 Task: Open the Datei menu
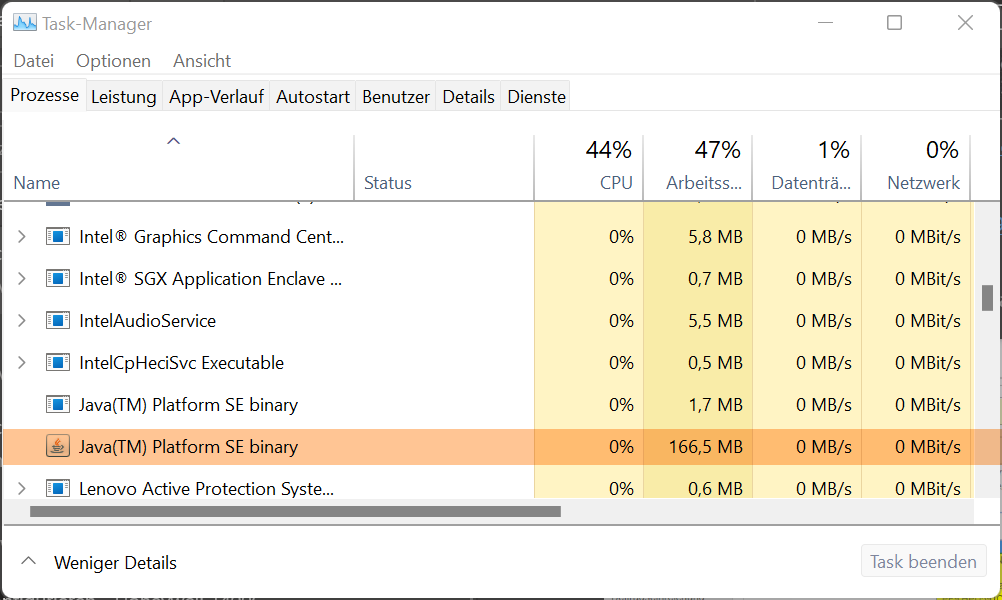34,61
